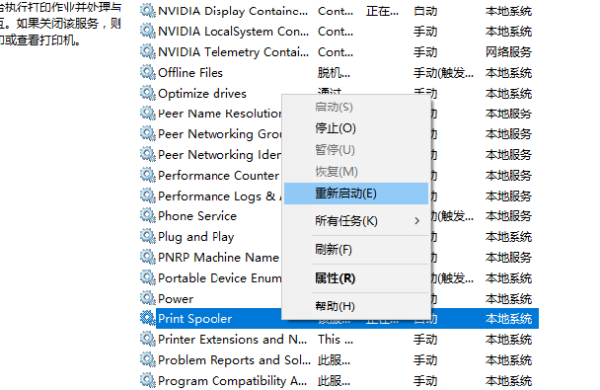600x390 pixels.
Task: Select the Peer Name Resolution service name
Action: tap(220, 114)
